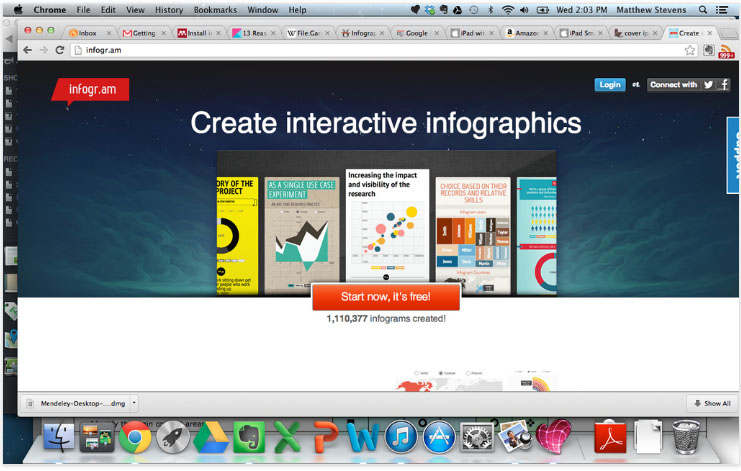Switch to the Gmail Getting tab

(x=144, y=33)
